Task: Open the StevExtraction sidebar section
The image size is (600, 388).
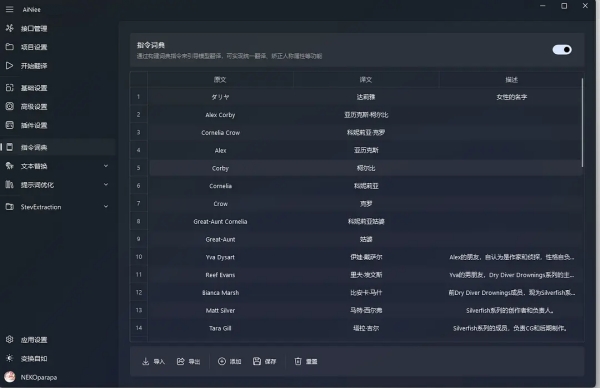Action: (58, 207)
